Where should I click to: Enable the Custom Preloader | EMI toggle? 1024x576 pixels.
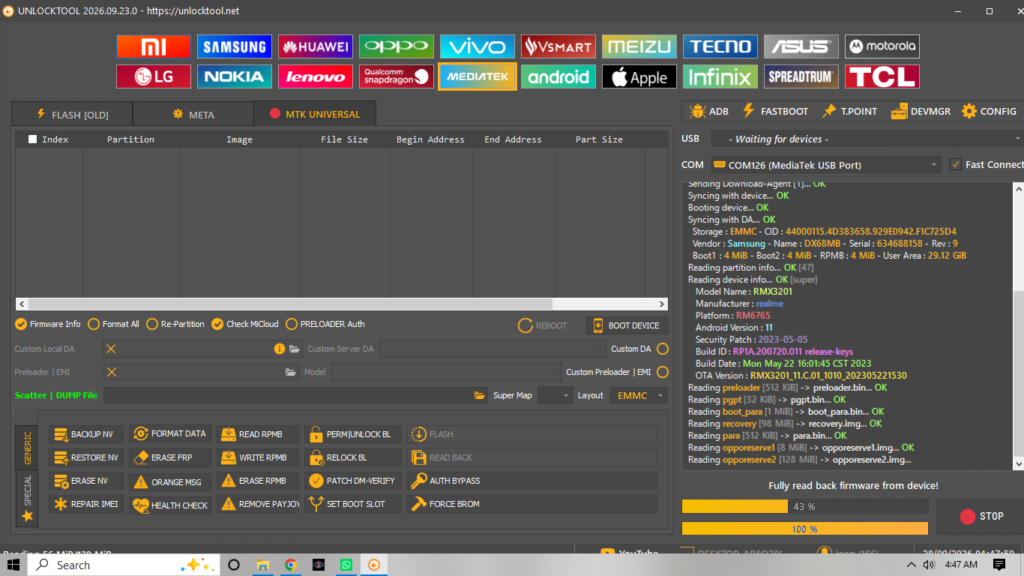coord(662,372)
